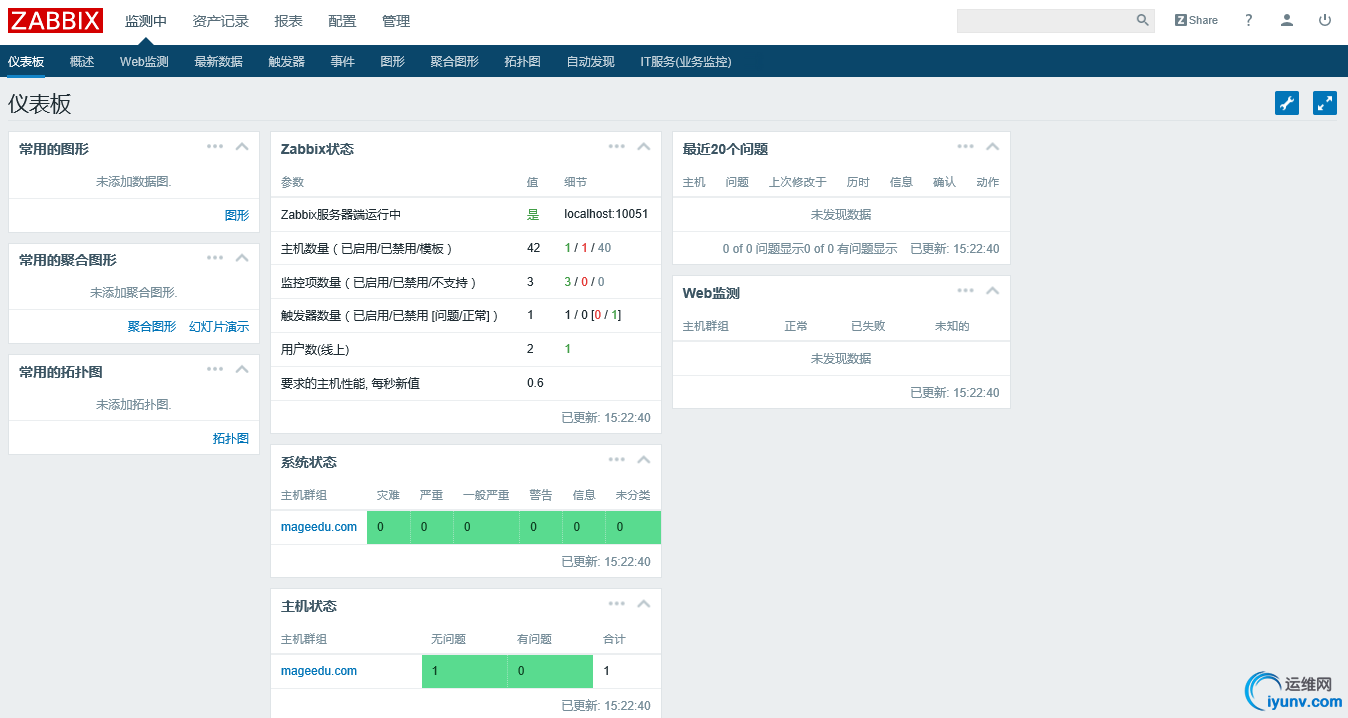This screenshot has height=718, width=1348.
Task: Switch to the 最新数据 tab
Action: [218, 62]
